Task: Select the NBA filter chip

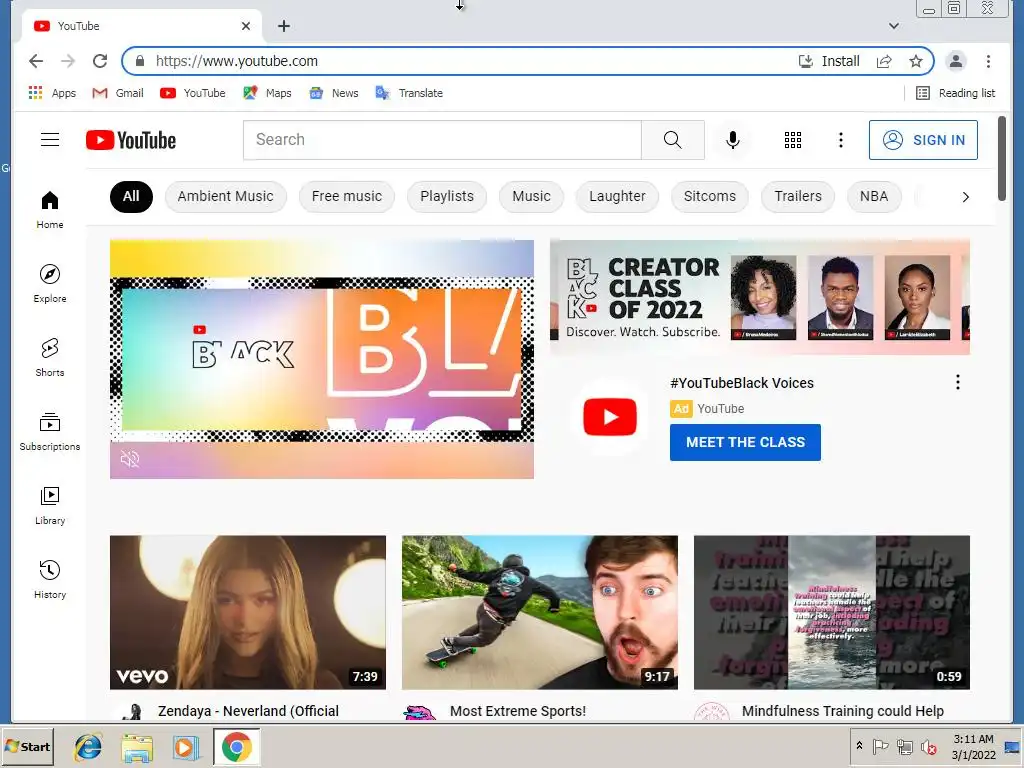Action: pyautogui.click(x=874, y=197)
